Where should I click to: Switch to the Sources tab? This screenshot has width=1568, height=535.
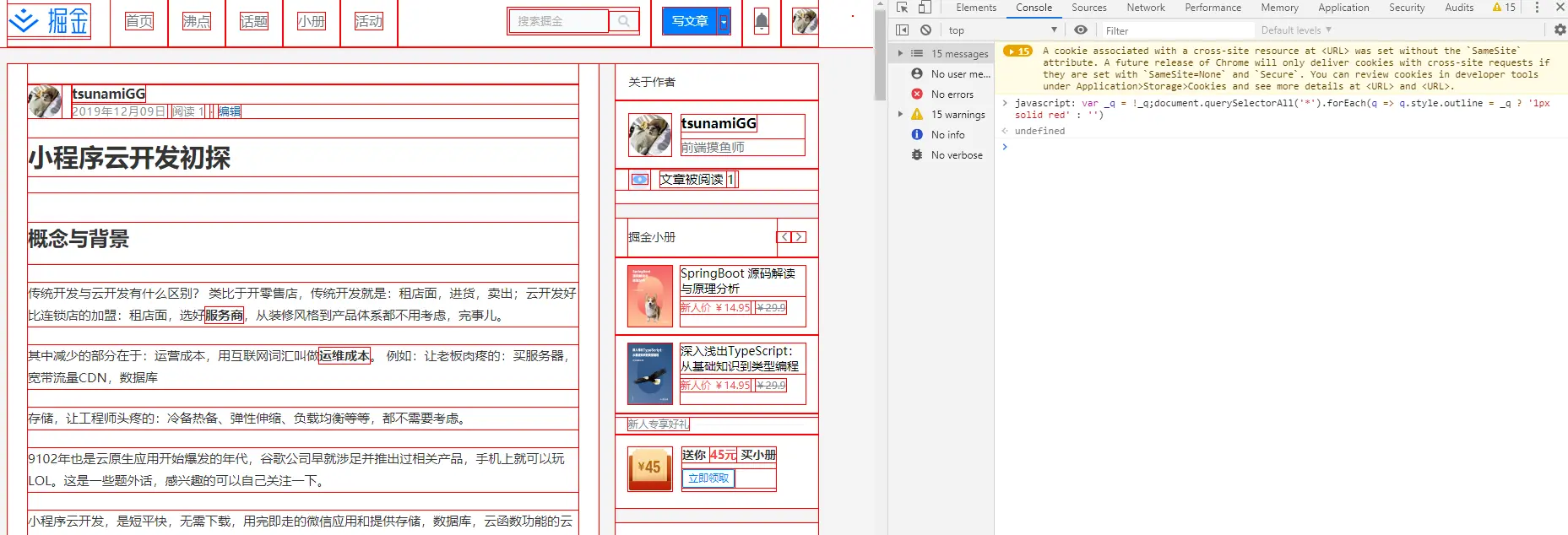(1089, 8)
